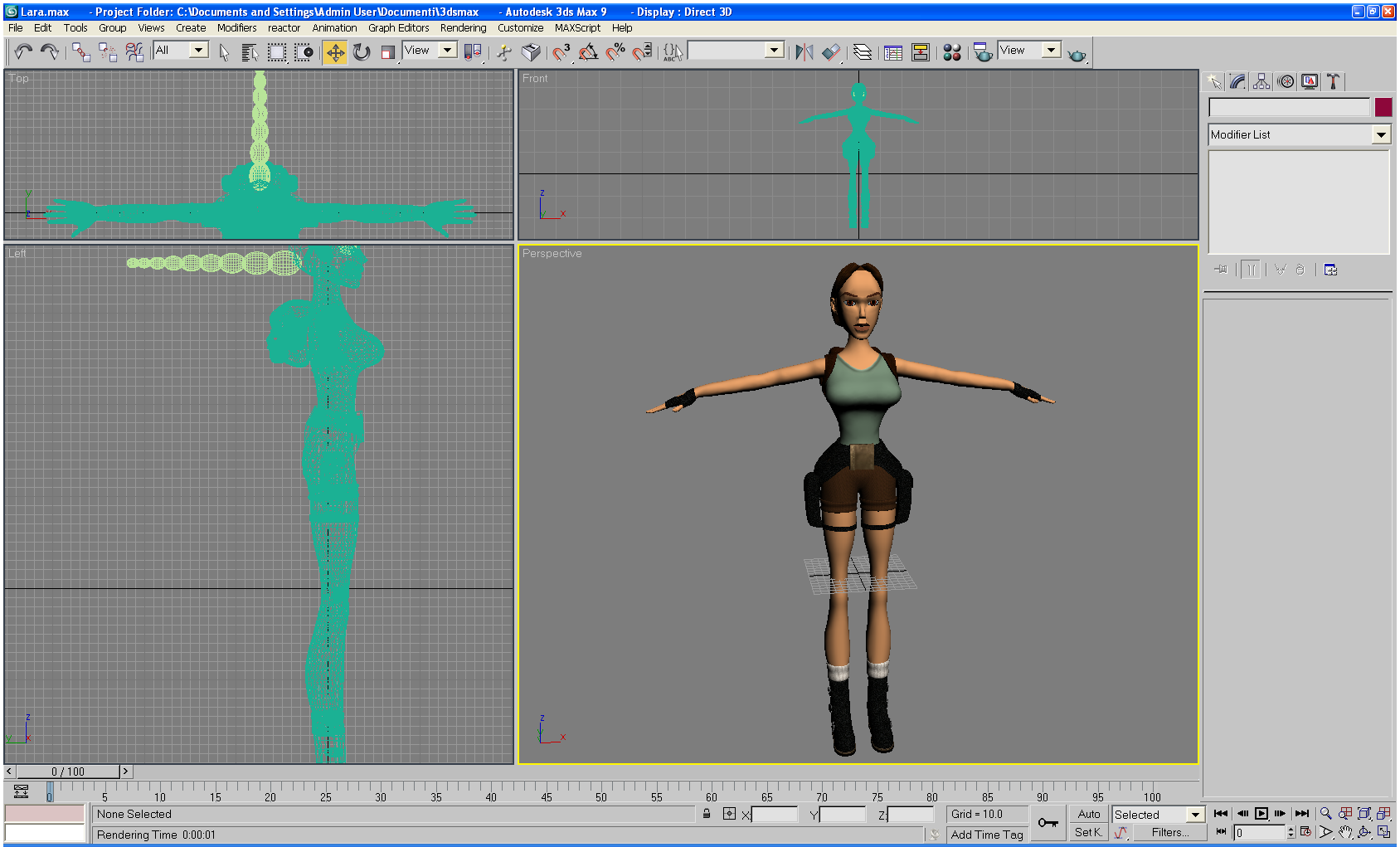Toggle Window/Crossing selection mode
1400x847 pixels.
(304, 52)
